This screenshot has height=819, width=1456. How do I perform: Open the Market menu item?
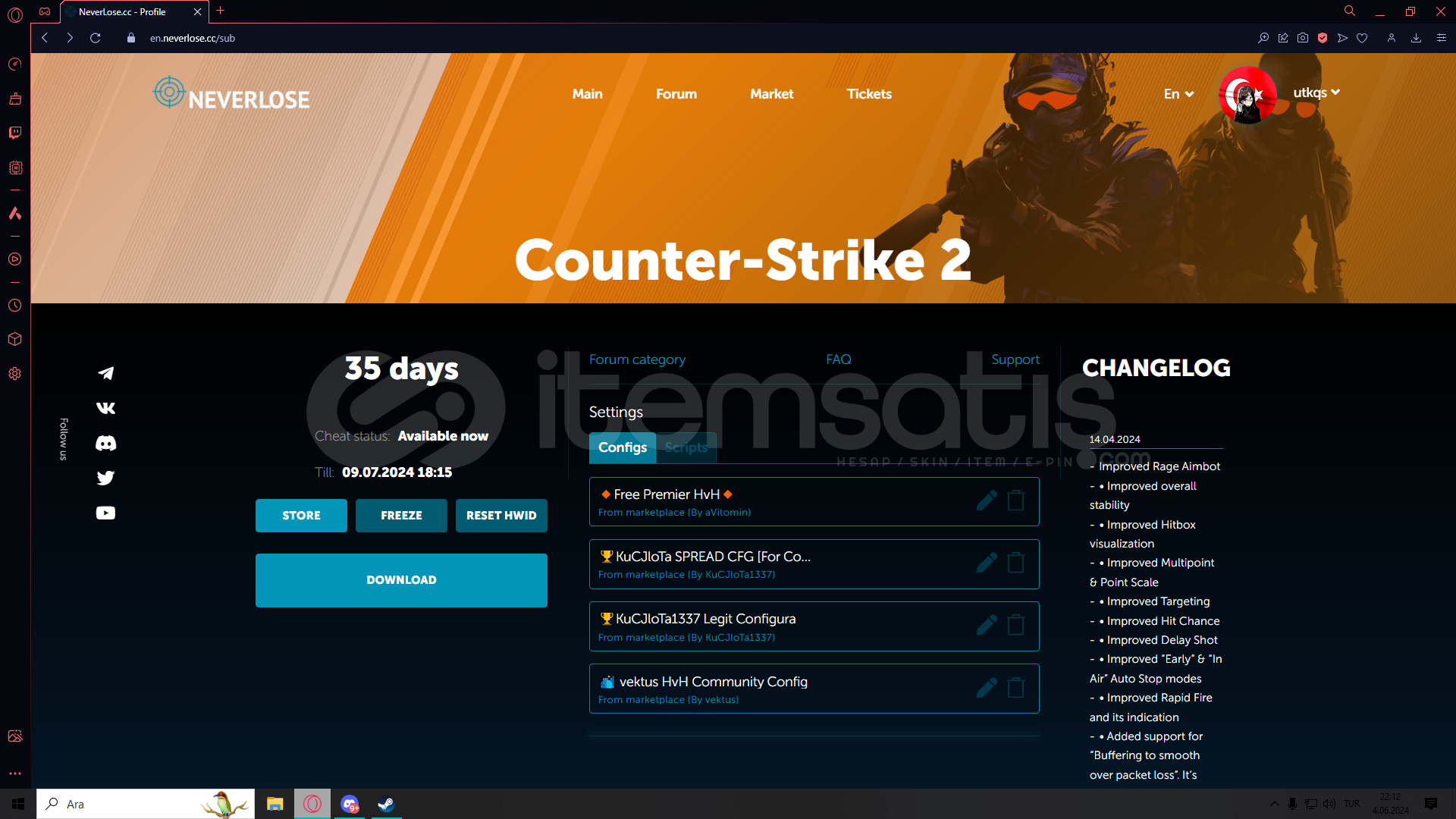pyautogui.click(x=772, y=94)
